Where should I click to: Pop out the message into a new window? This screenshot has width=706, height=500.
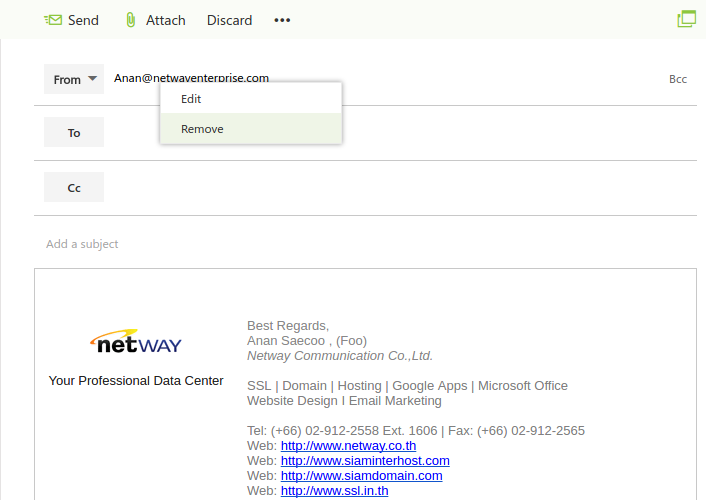[686, 19]
